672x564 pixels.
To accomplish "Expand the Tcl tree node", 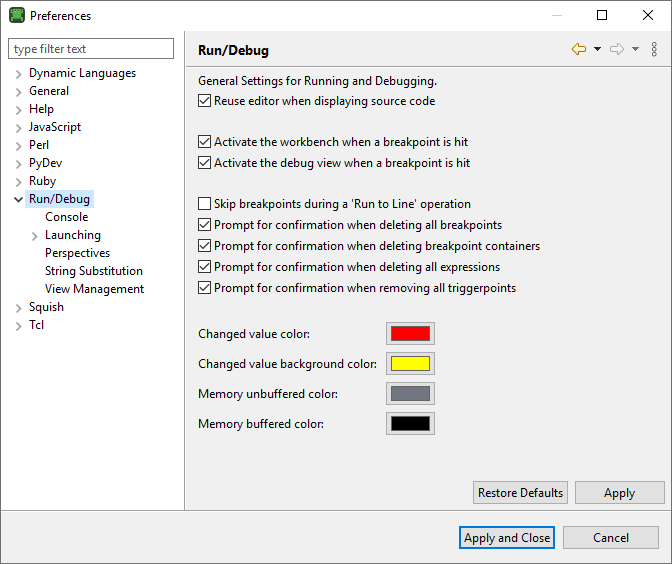I will tap(18, 326).
